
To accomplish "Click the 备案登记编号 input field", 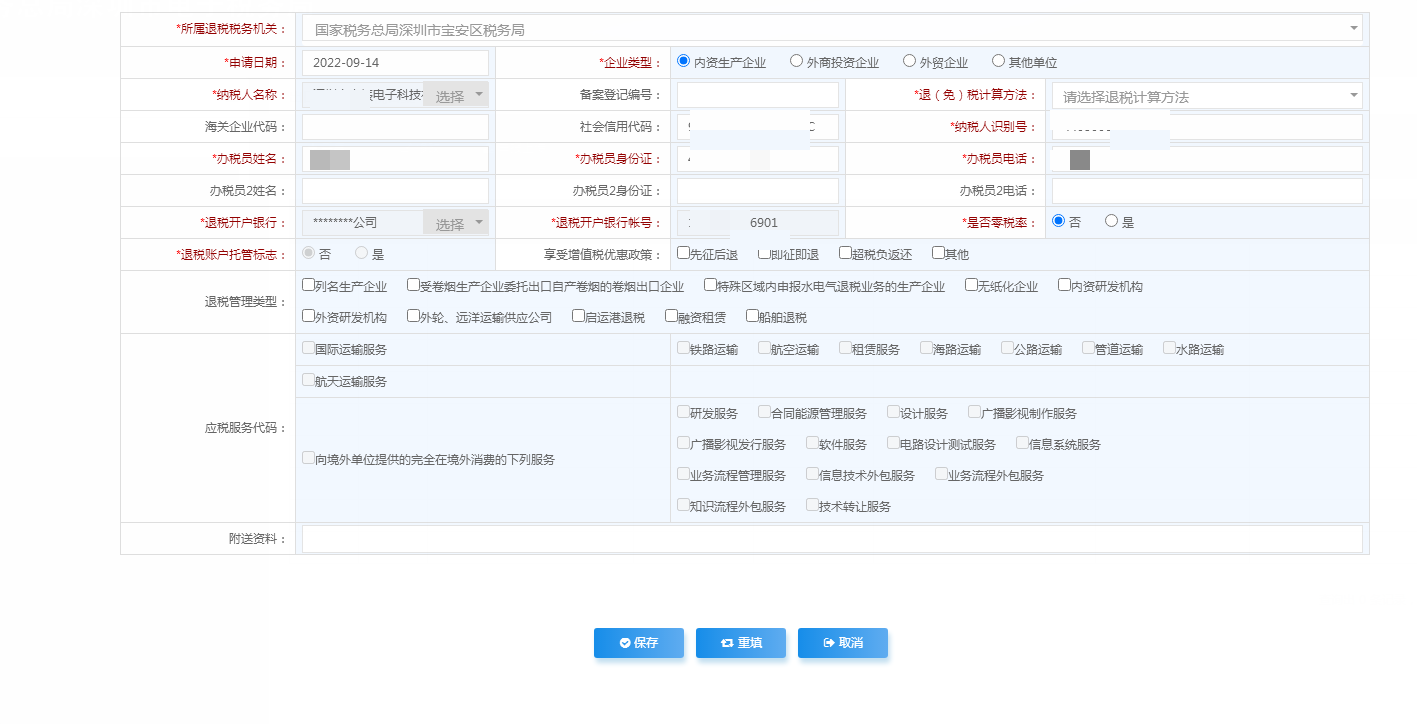I will 758,95.
